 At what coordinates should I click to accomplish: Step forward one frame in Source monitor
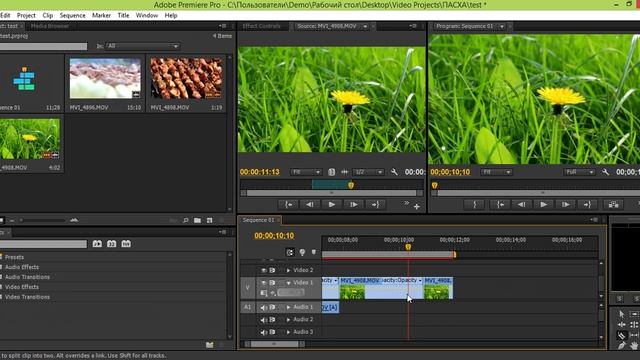pos(353,204)
